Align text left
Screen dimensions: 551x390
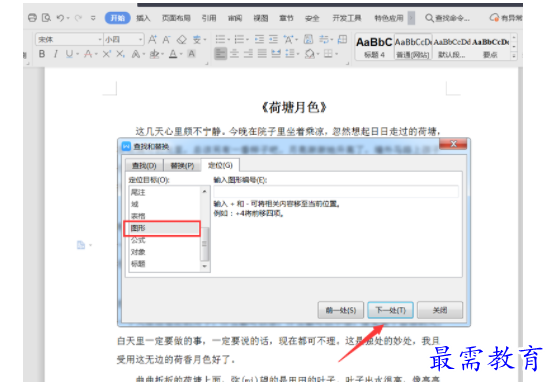pyautogui.click(x=221, y=54)
